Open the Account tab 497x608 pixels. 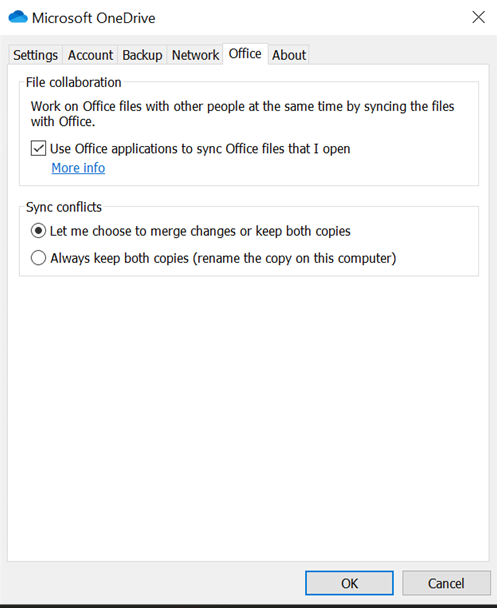pyautogui.click(x=90, y=55)
